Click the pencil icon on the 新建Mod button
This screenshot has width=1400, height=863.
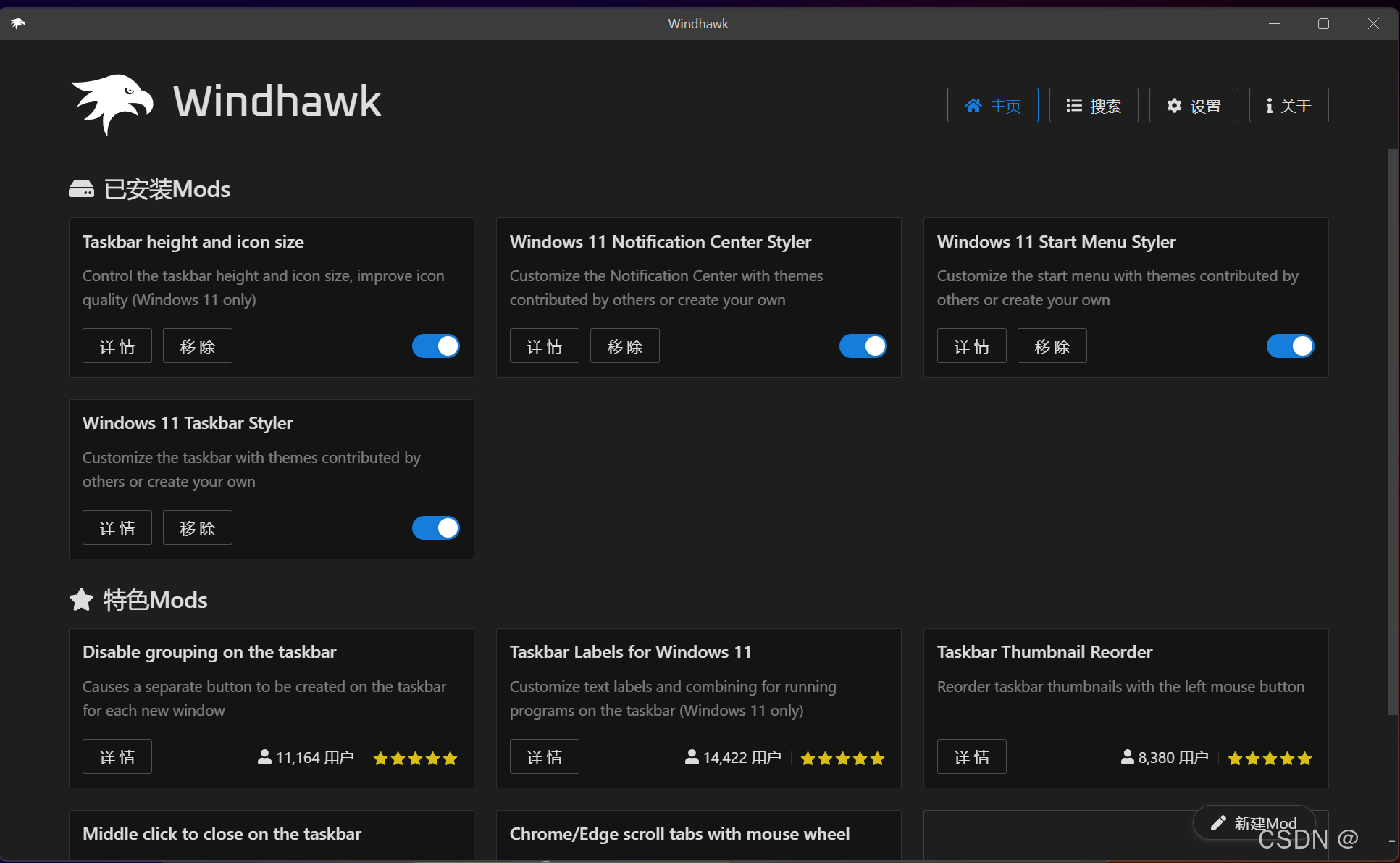pyautogui.click(x=1217, y=822)
